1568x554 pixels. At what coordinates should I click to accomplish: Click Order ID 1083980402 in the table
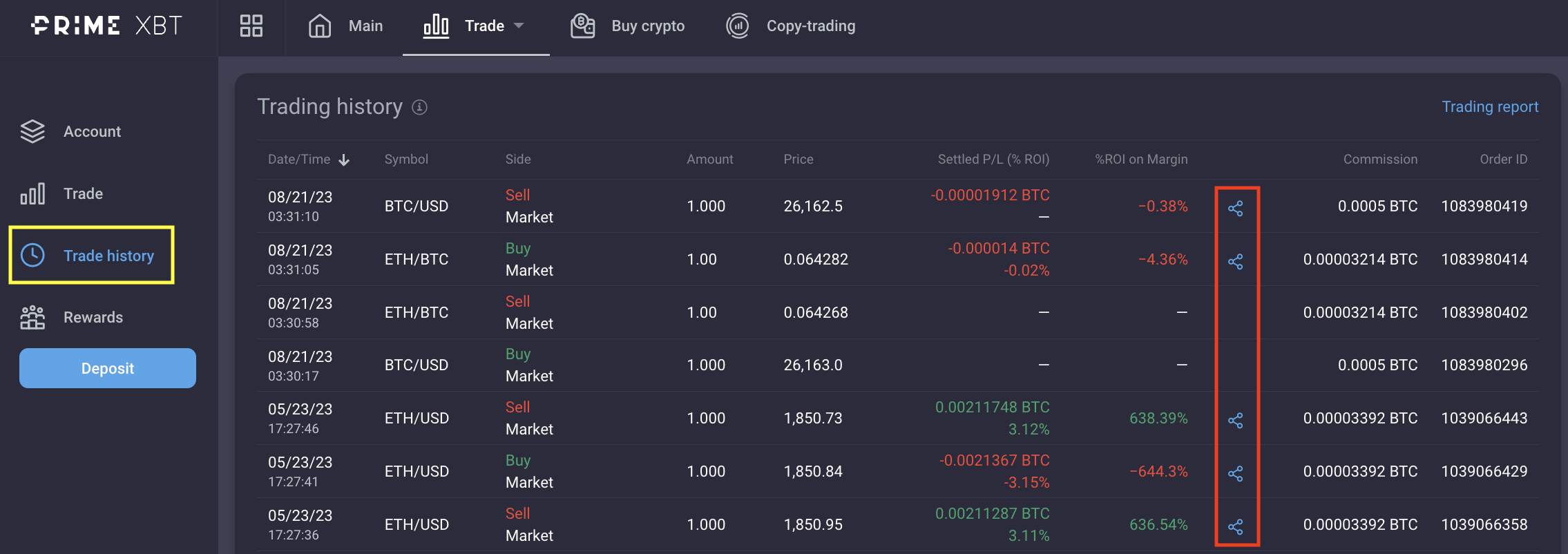click(1484, 312)
